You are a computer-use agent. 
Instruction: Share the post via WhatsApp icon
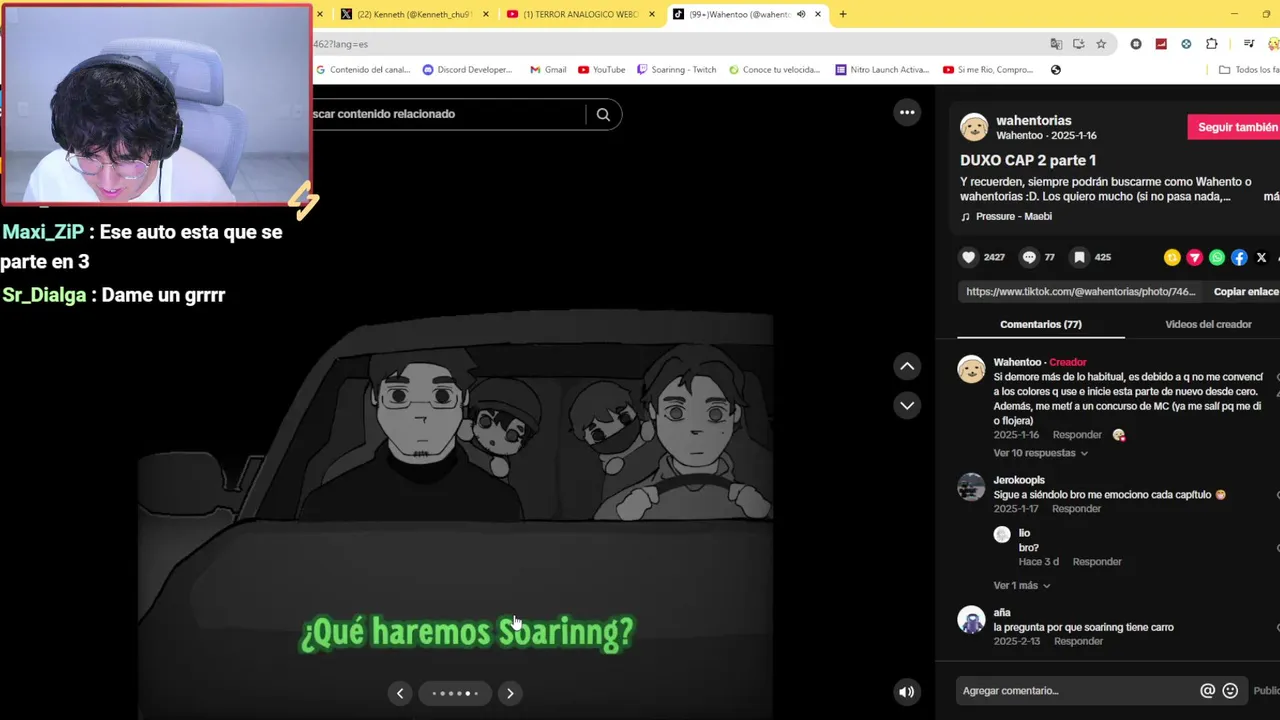(x=1216, y=257)
